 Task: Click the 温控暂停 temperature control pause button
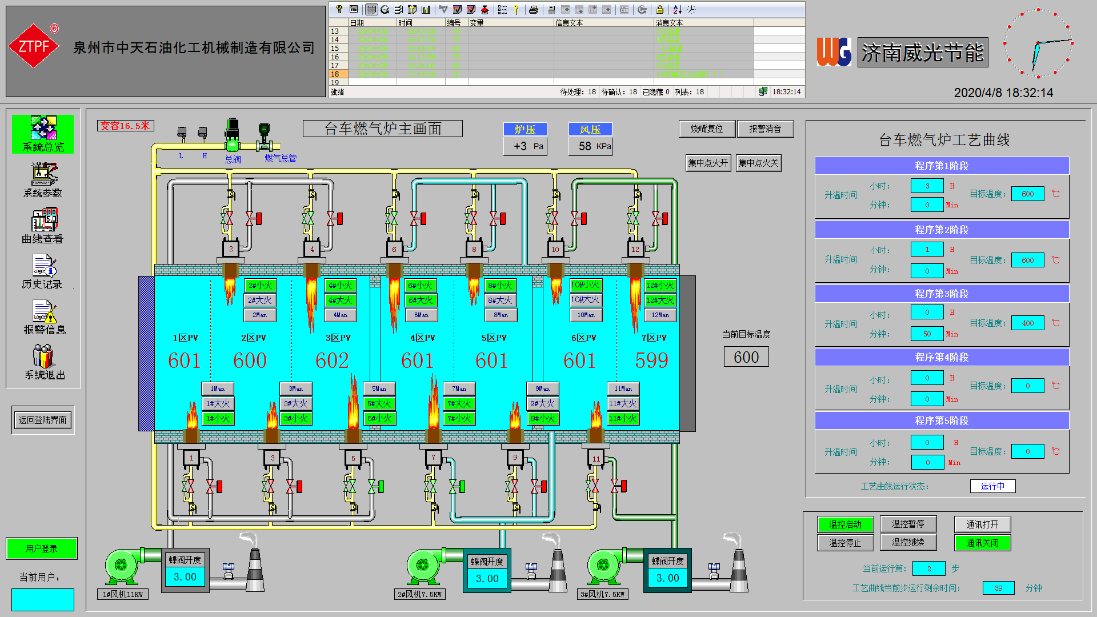[x=908, y=524]
